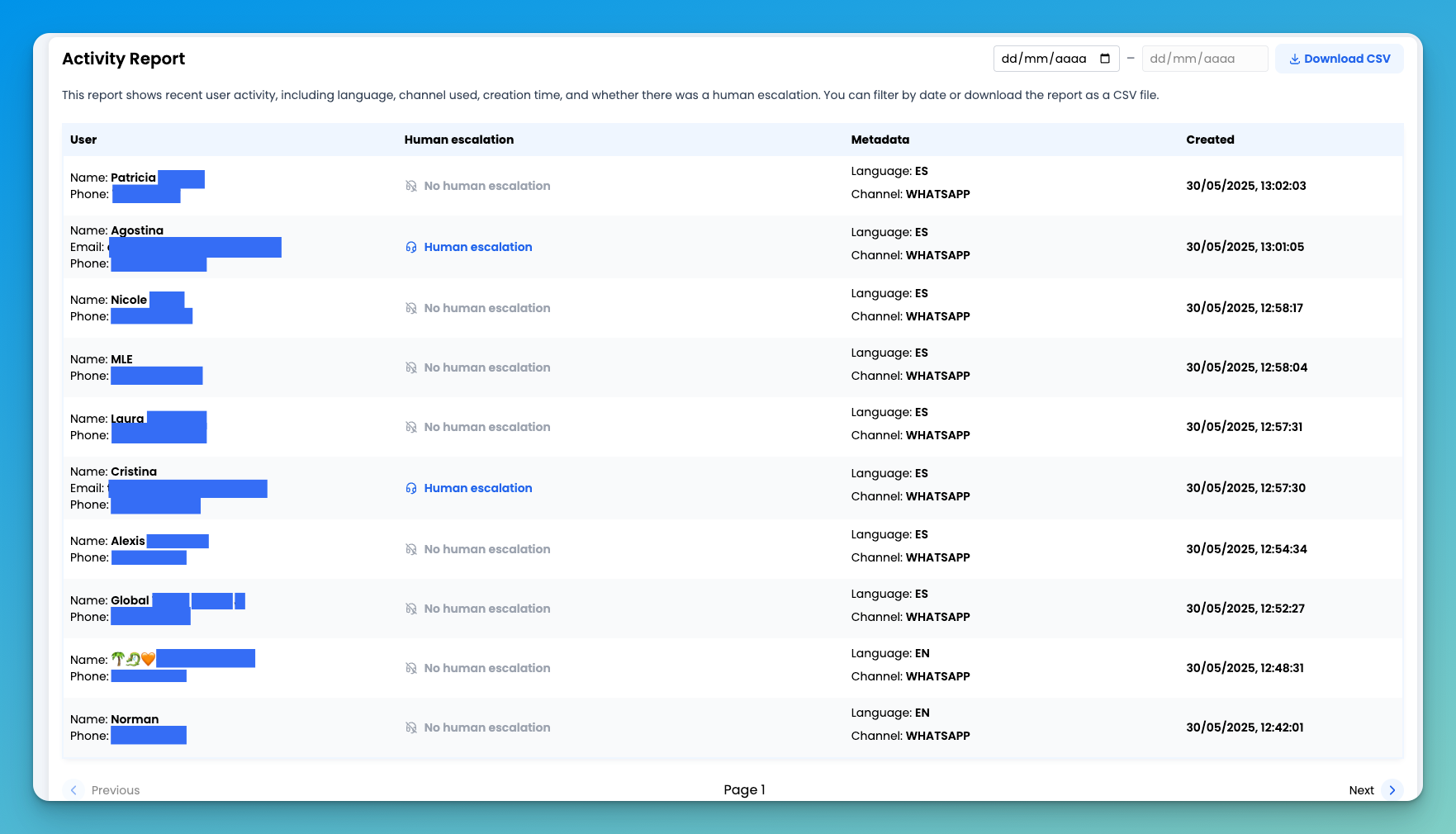The width and height of the screenshot is (1456, 834).
Task: Select the timestamp 30/05/2025, 12:48:31
Action: 1245,668
